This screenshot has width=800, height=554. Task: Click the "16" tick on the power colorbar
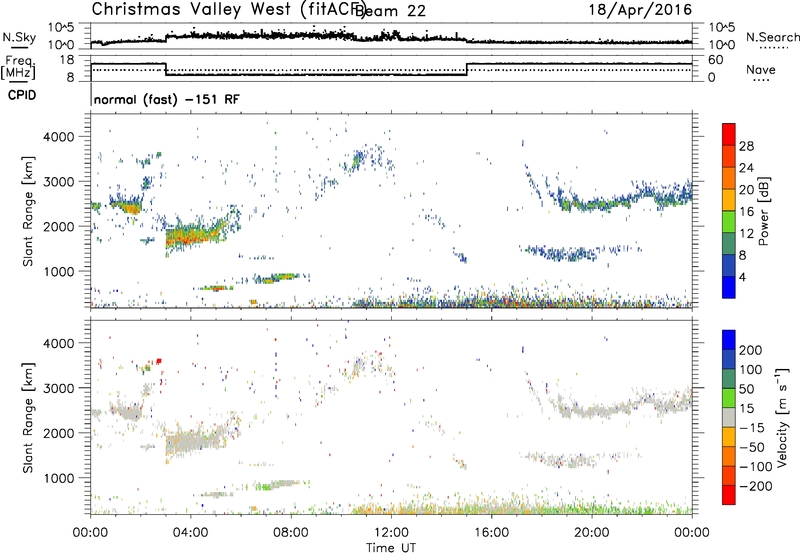coord(746,212)
